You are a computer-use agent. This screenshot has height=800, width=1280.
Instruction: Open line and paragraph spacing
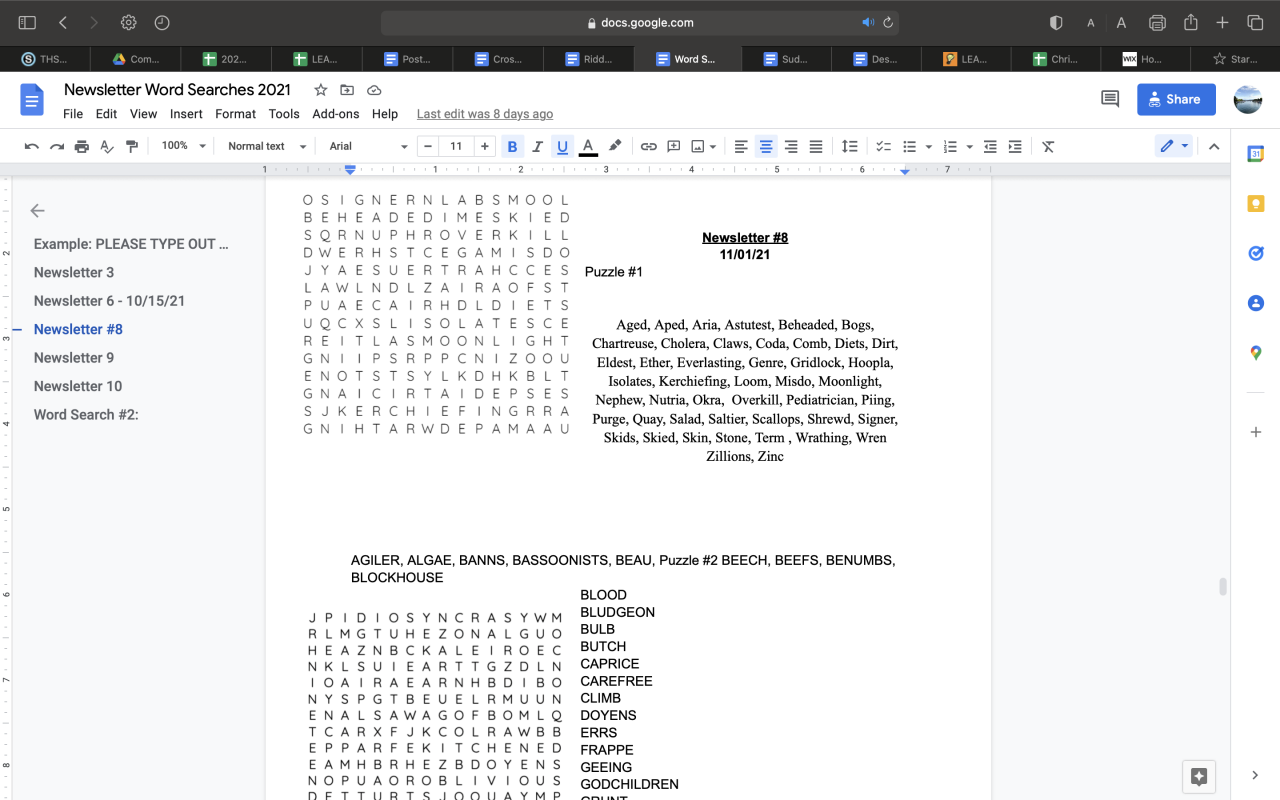[x=849, y=146]
